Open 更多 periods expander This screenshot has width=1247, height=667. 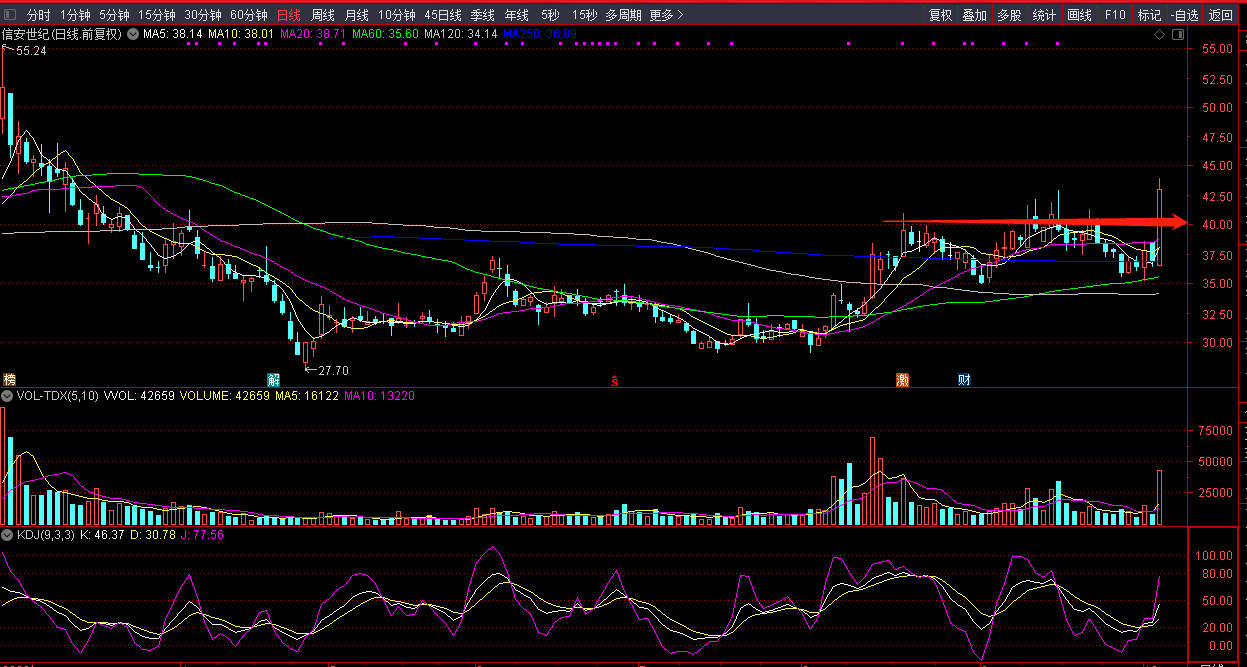pyautogui.click(x=666, y=15)
